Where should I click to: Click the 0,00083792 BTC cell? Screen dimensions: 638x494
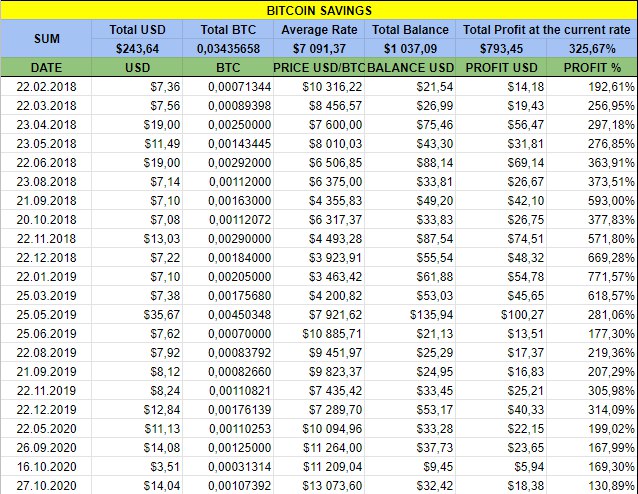tap(228, 352)
